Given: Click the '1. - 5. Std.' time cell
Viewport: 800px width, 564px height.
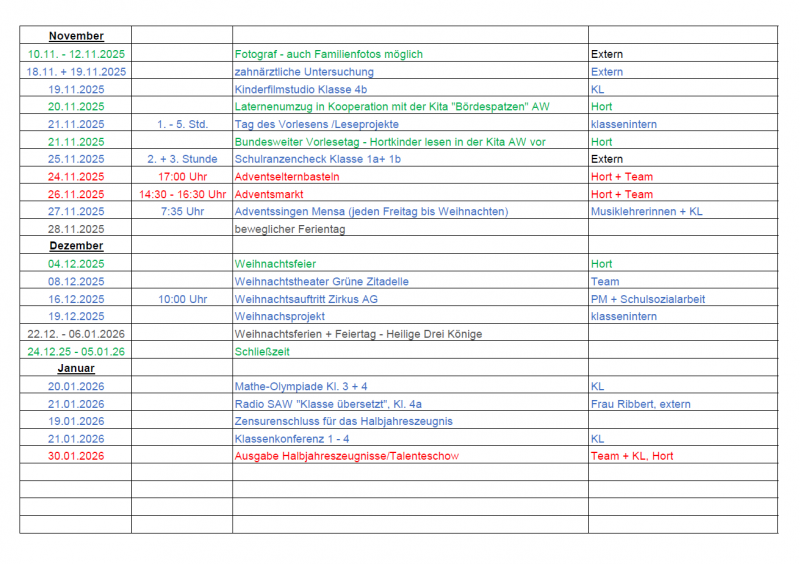Looking at the screenshot, I should tap(182, 124).
